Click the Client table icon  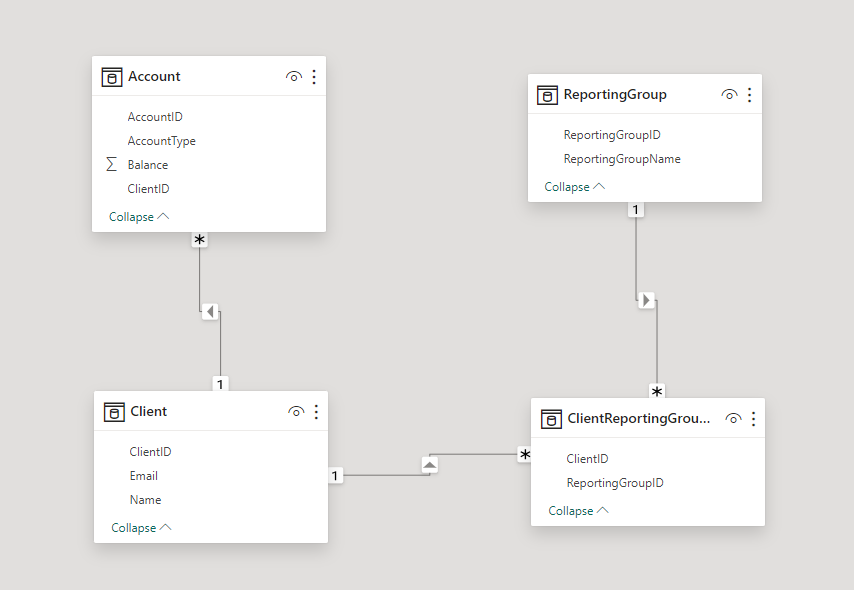coord(114,412)
